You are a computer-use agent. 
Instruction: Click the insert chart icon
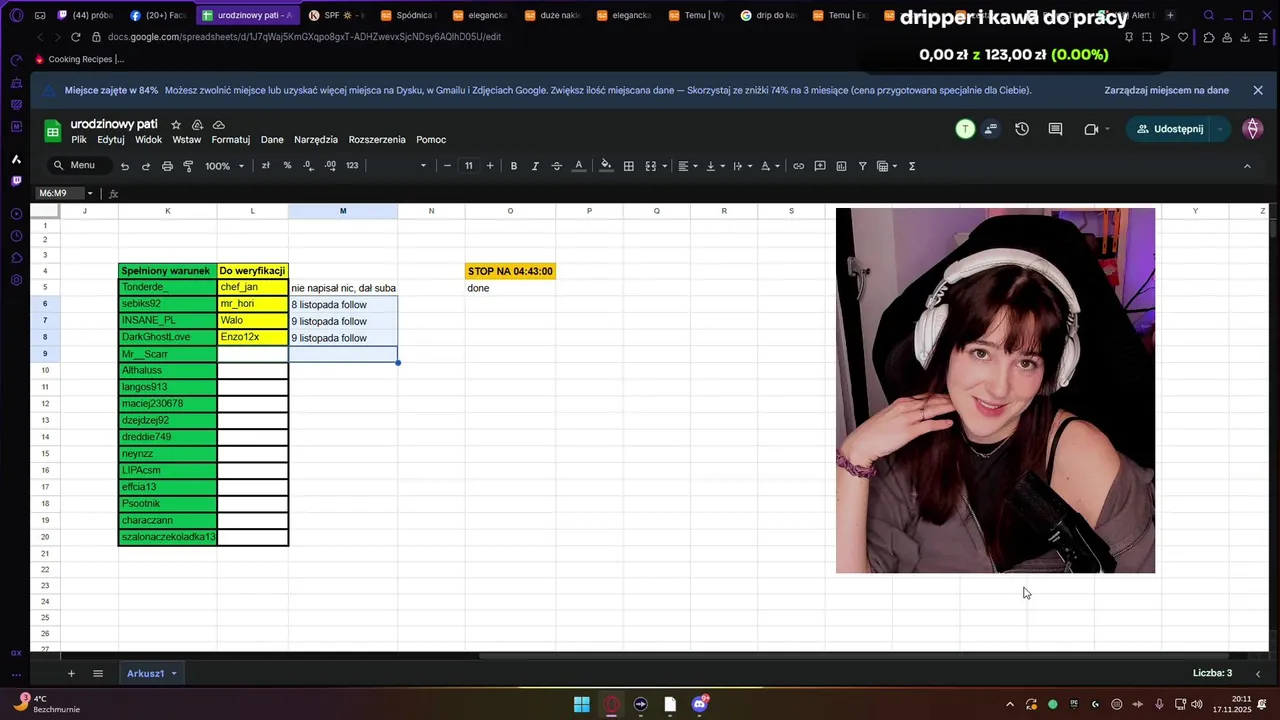point(841,166)
